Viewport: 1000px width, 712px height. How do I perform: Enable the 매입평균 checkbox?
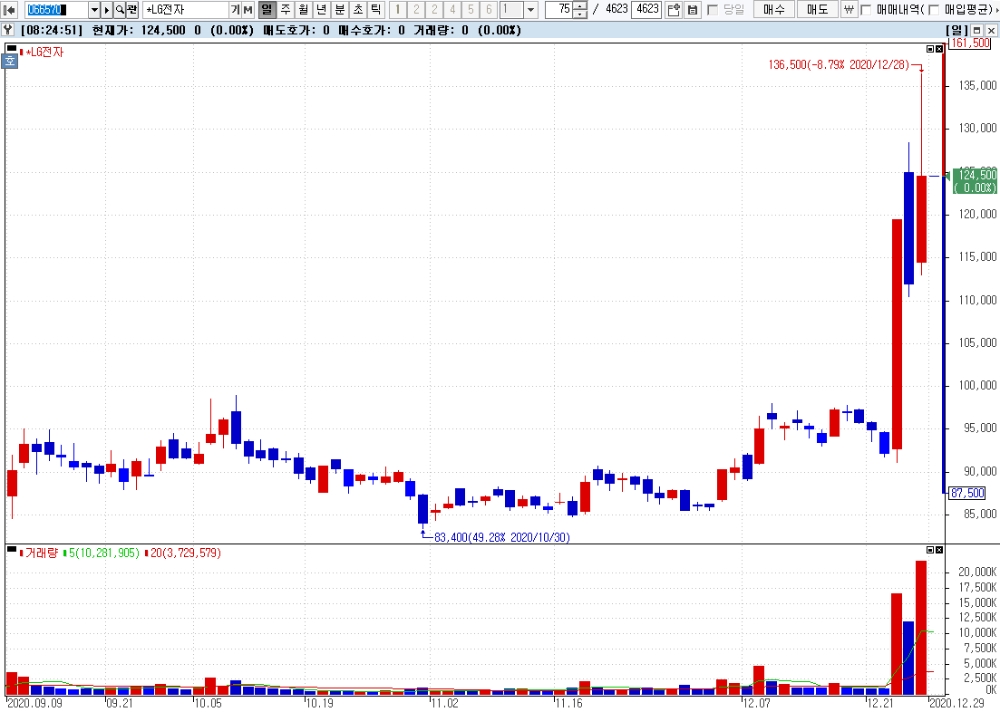933,10
